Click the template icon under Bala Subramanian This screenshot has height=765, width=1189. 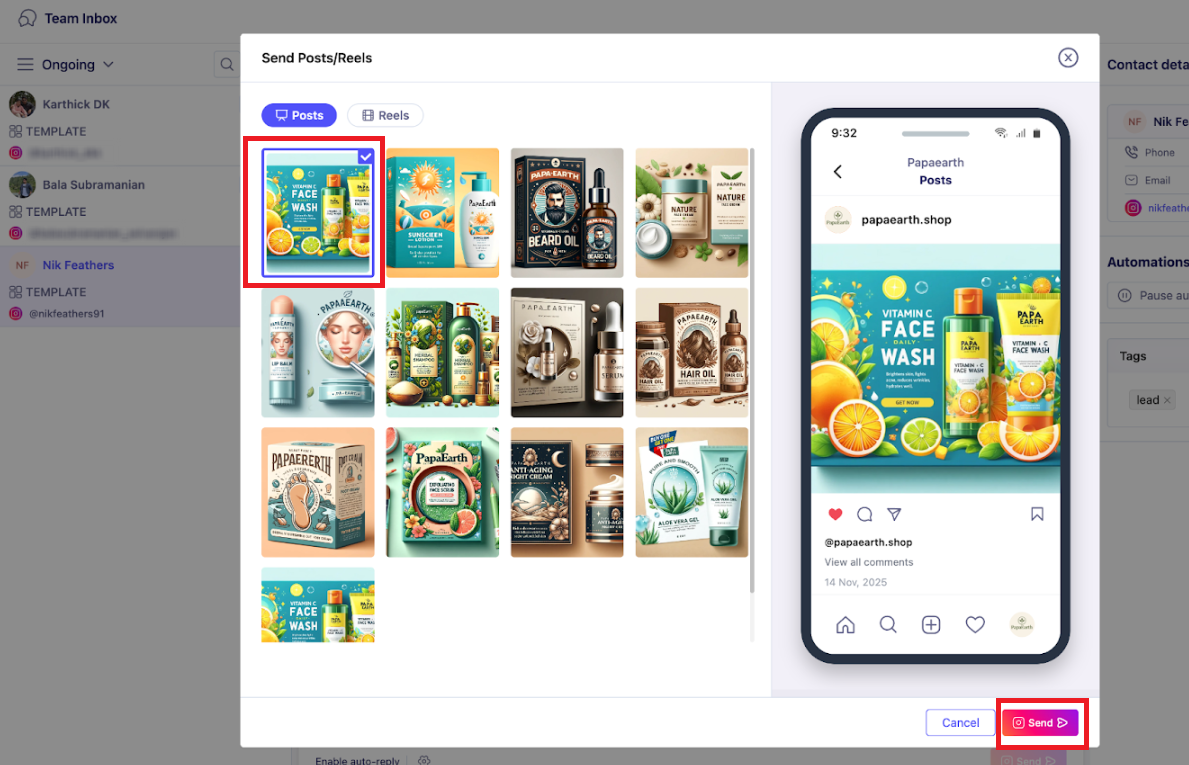point(15,212)
